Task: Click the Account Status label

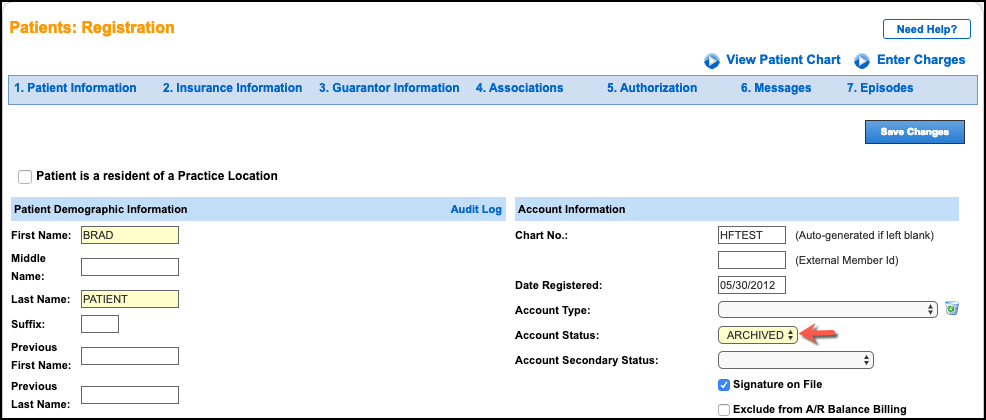Action: [x=557, y=335]
